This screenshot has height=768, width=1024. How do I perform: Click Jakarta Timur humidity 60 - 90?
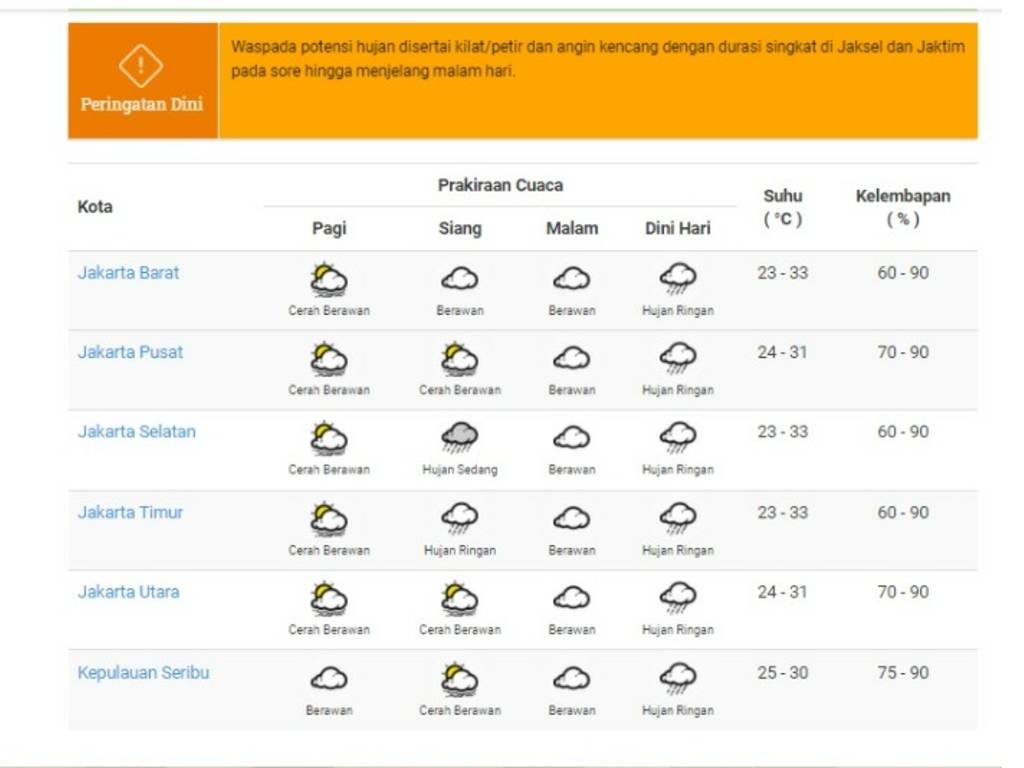click(903, 513)
